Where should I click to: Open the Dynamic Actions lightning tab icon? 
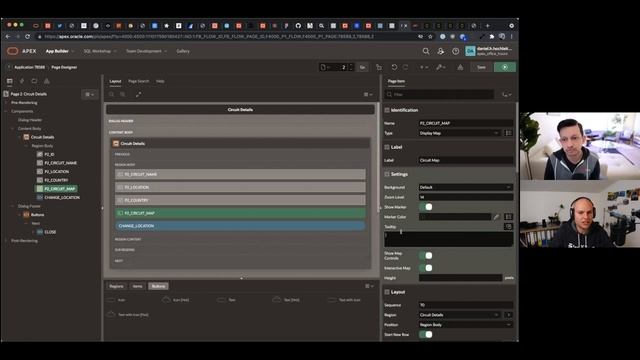[x=22, y=81]
